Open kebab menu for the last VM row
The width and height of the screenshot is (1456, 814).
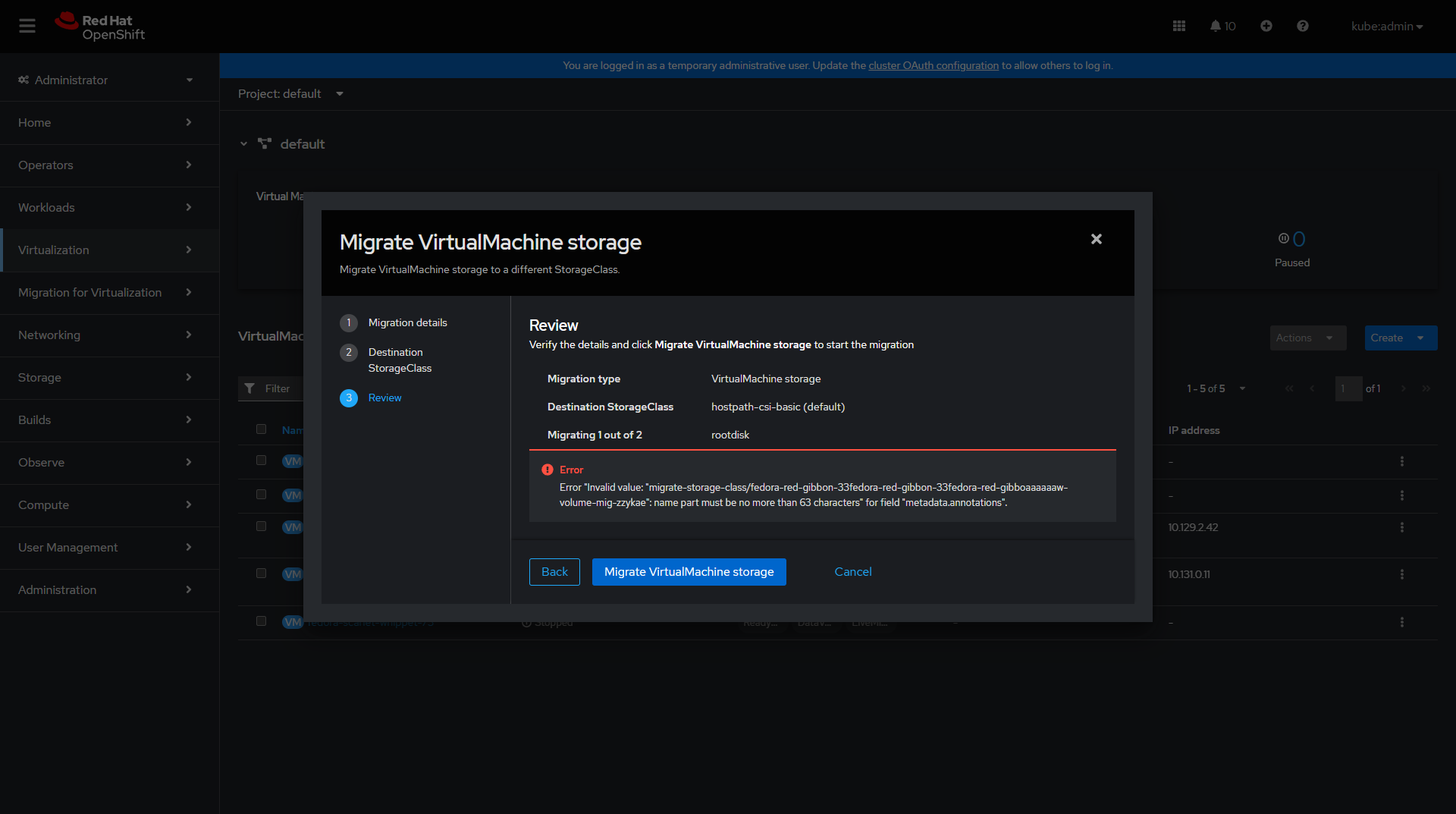[x=1402, y=622]
